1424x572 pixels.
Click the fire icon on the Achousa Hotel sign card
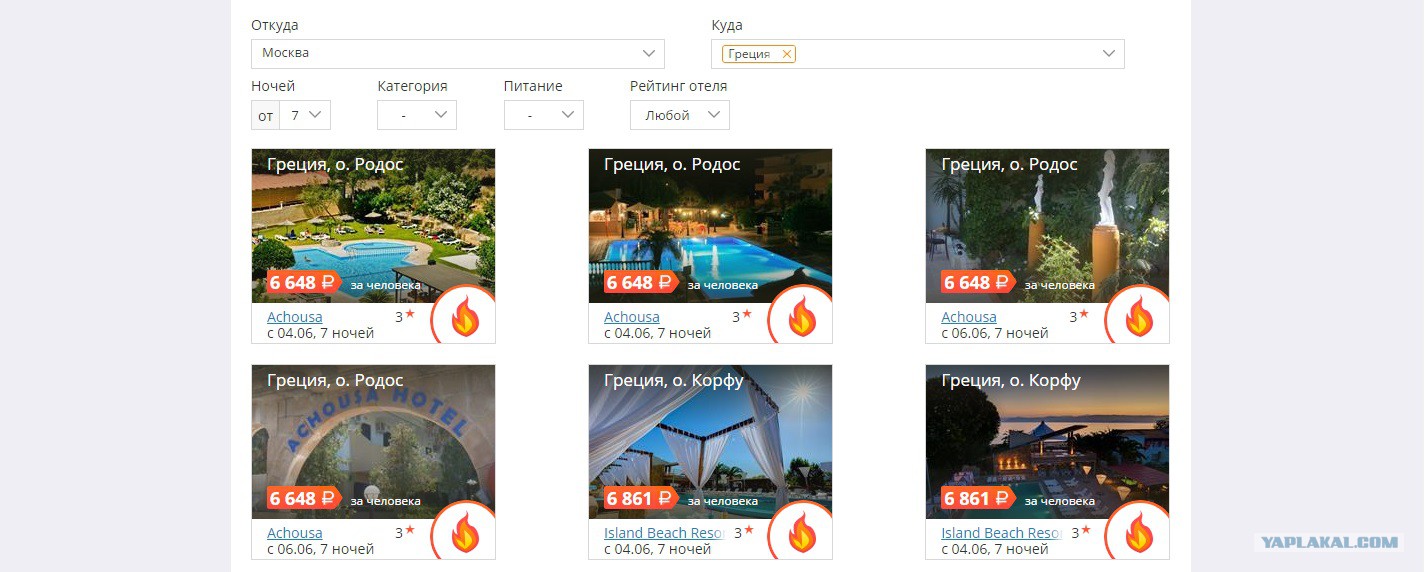click(464, 534)
